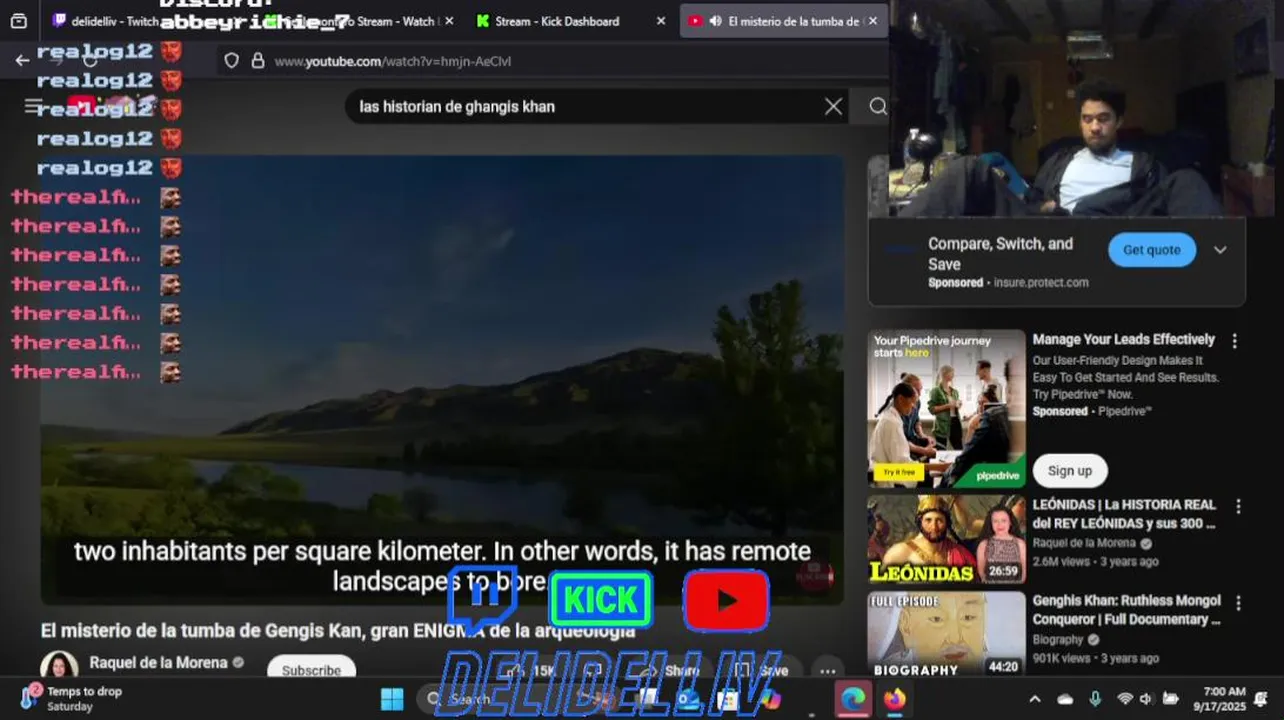Close the El misterio de la tumba tab
Image resolution: width=1284 pixels, height=720 pixels.
tap(873, 21)
